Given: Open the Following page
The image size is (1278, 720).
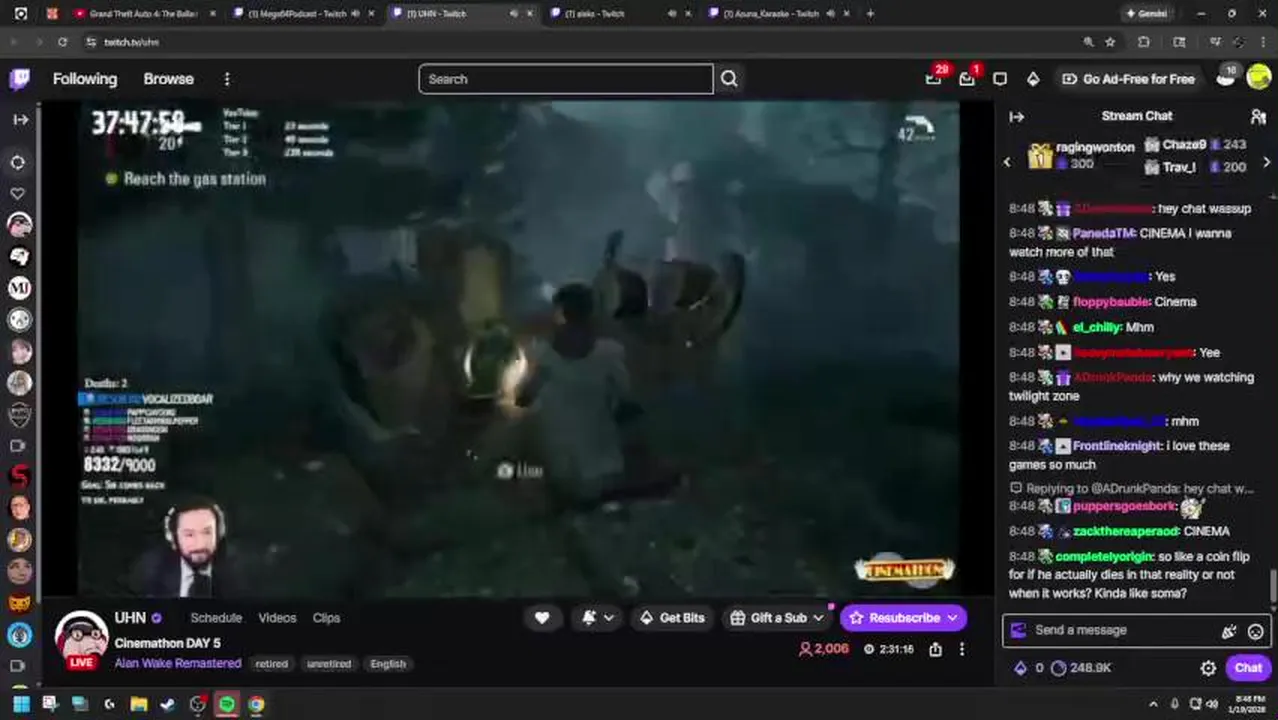Looking at the screenshot, I should pos(85,79).
